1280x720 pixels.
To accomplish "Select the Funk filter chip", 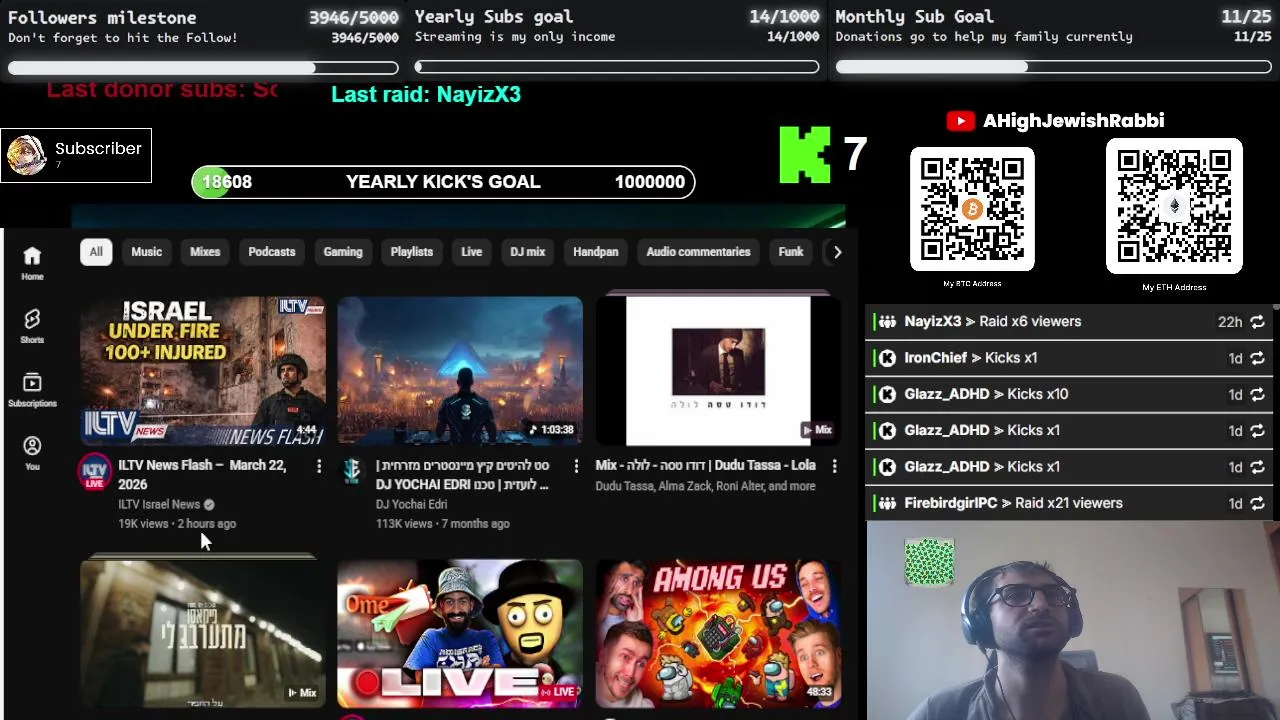I will (791, 252).
